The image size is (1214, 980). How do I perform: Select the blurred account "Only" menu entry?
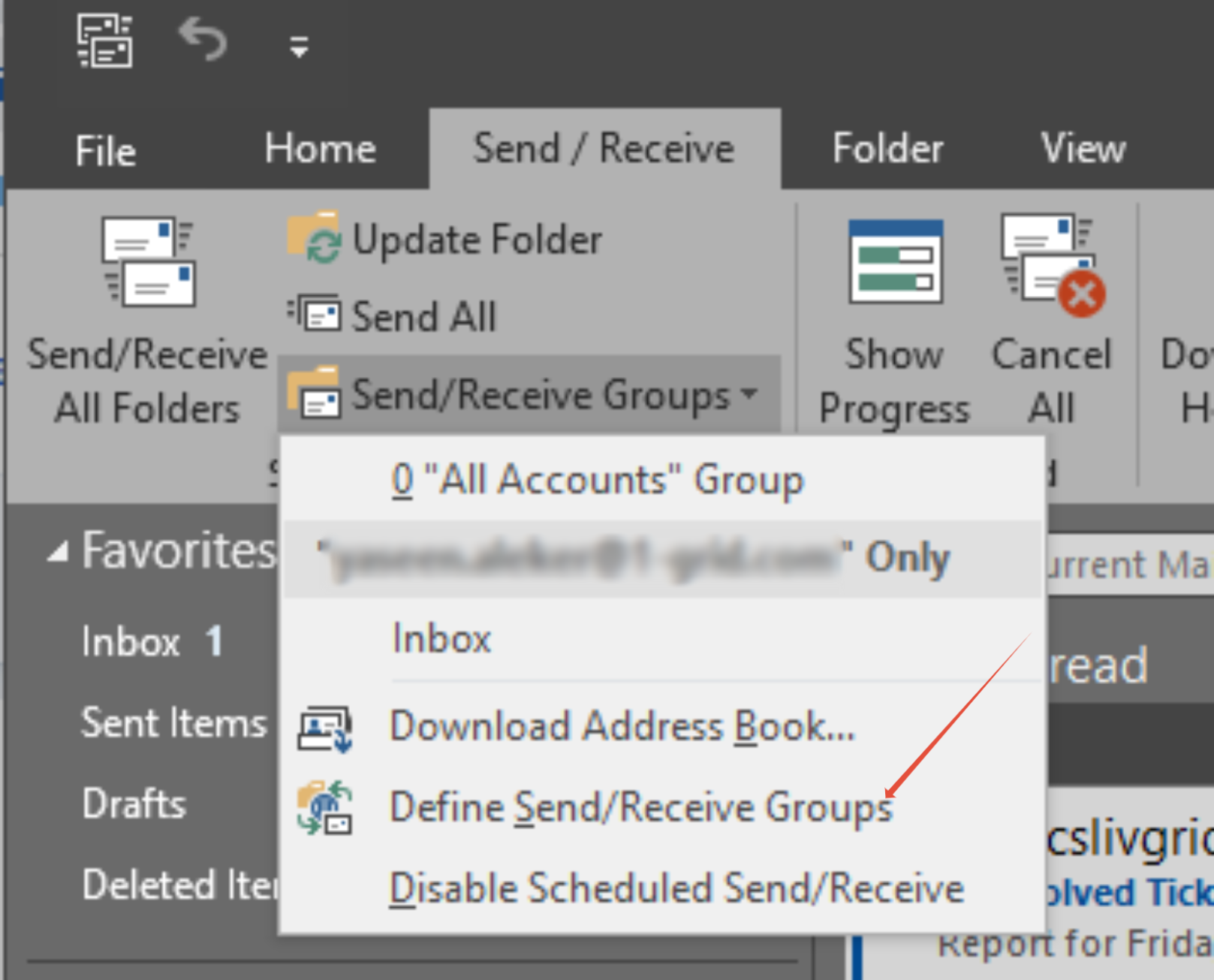[x=662, y=559]
